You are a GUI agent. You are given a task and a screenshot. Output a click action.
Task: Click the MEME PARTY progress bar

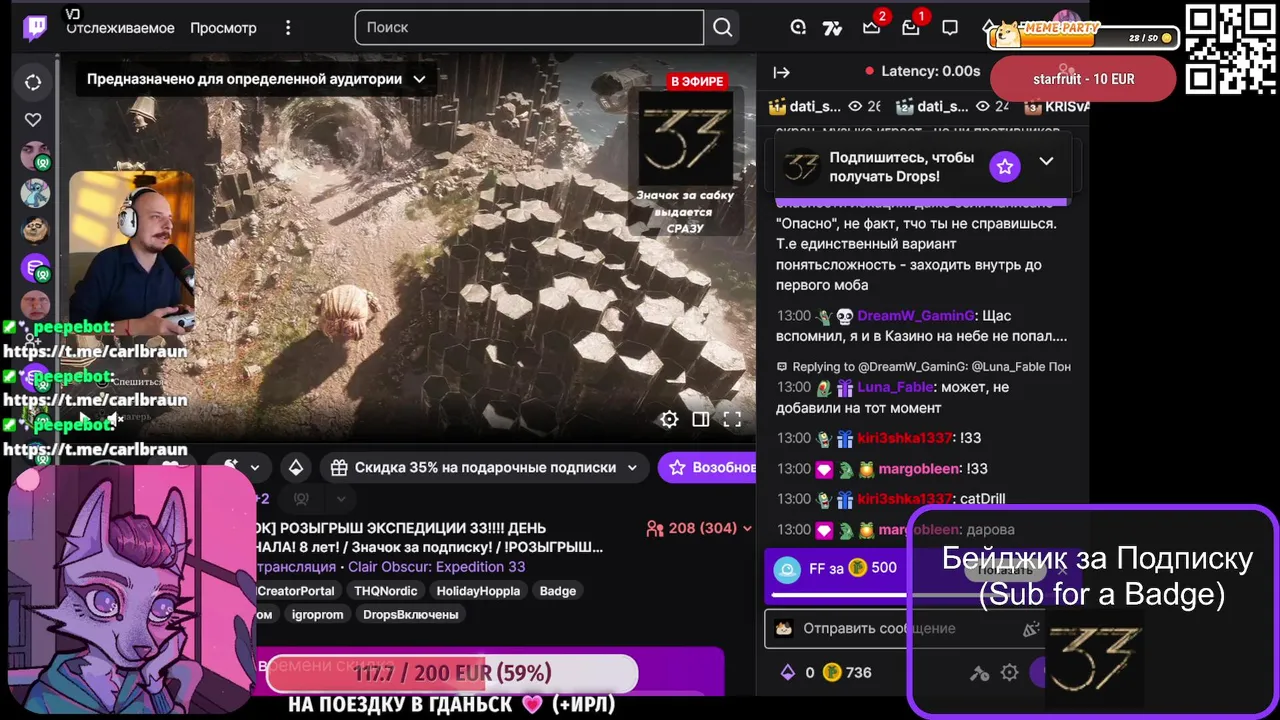pyautogui.click(x=1085, y=37)
